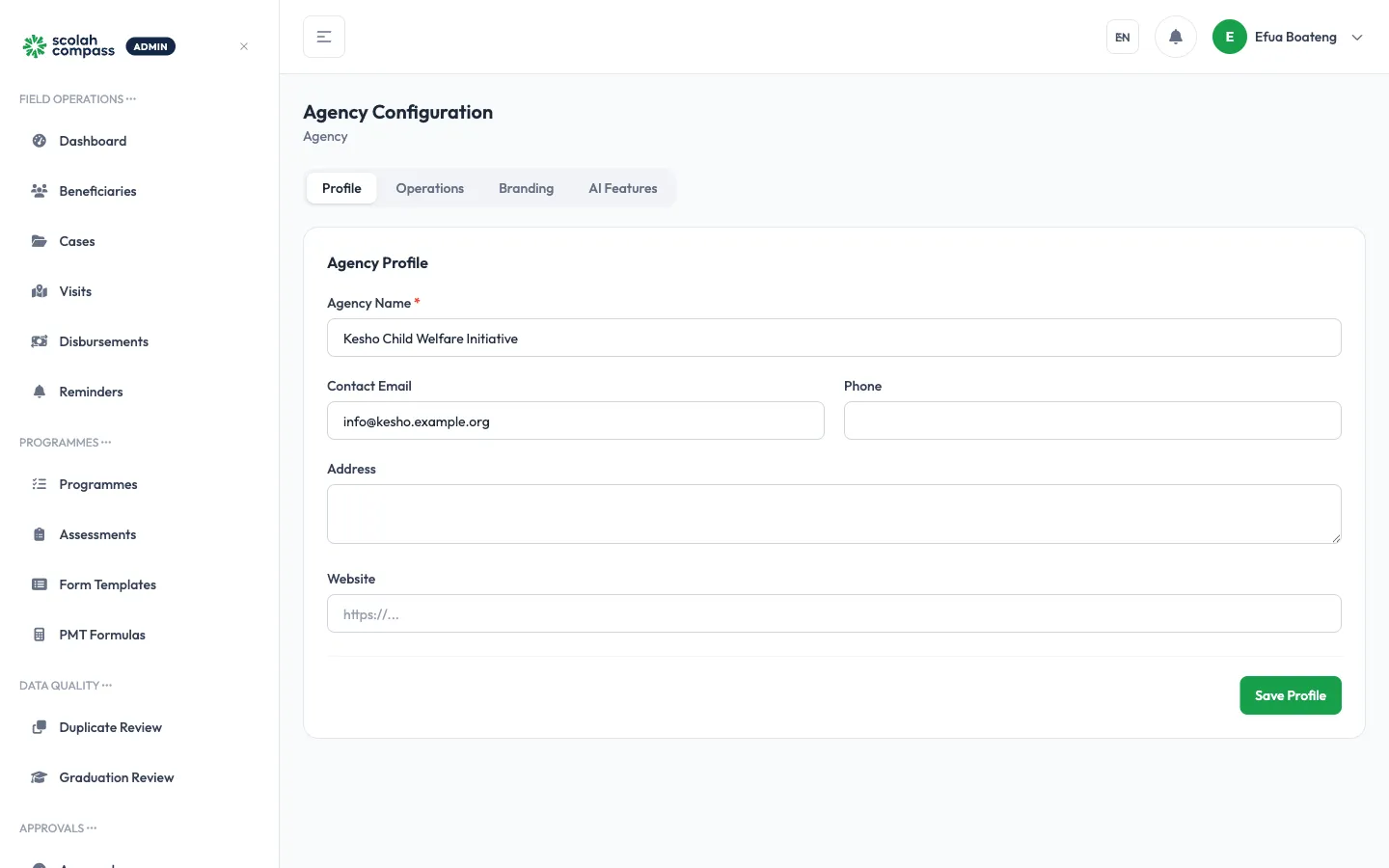Focus the Agency Name input field
Viewport: 1389px width, 868px height.
pos(834,338)
